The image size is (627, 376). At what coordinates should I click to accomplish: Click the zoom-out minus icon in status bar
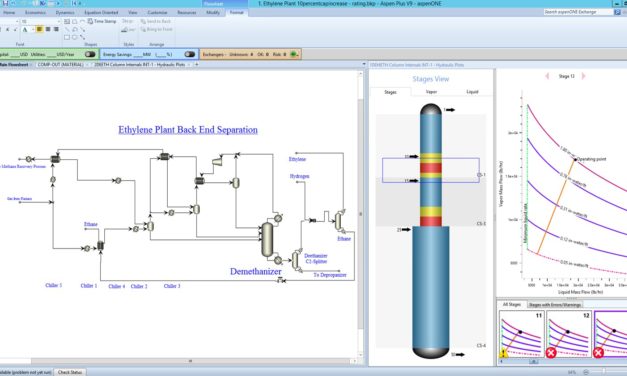coord(585,372)
